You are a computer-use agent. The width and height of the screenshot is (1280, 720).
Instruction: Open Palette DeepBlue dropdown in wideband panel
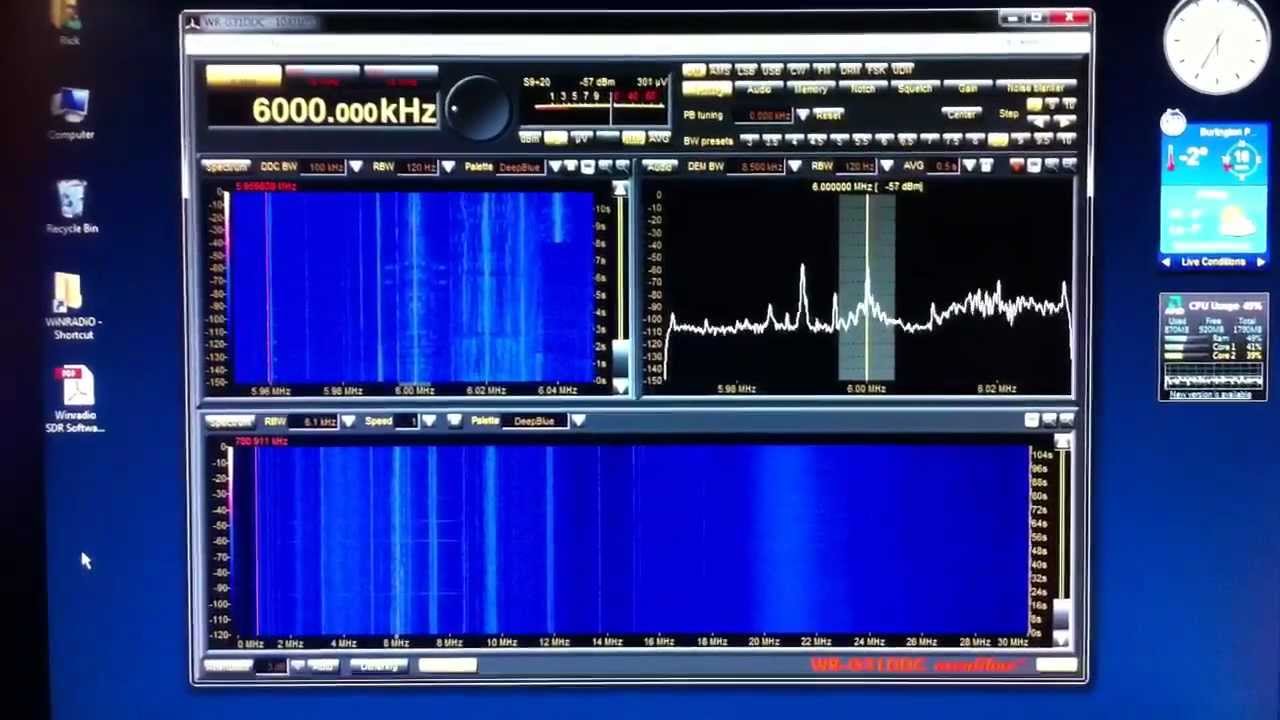578,421
